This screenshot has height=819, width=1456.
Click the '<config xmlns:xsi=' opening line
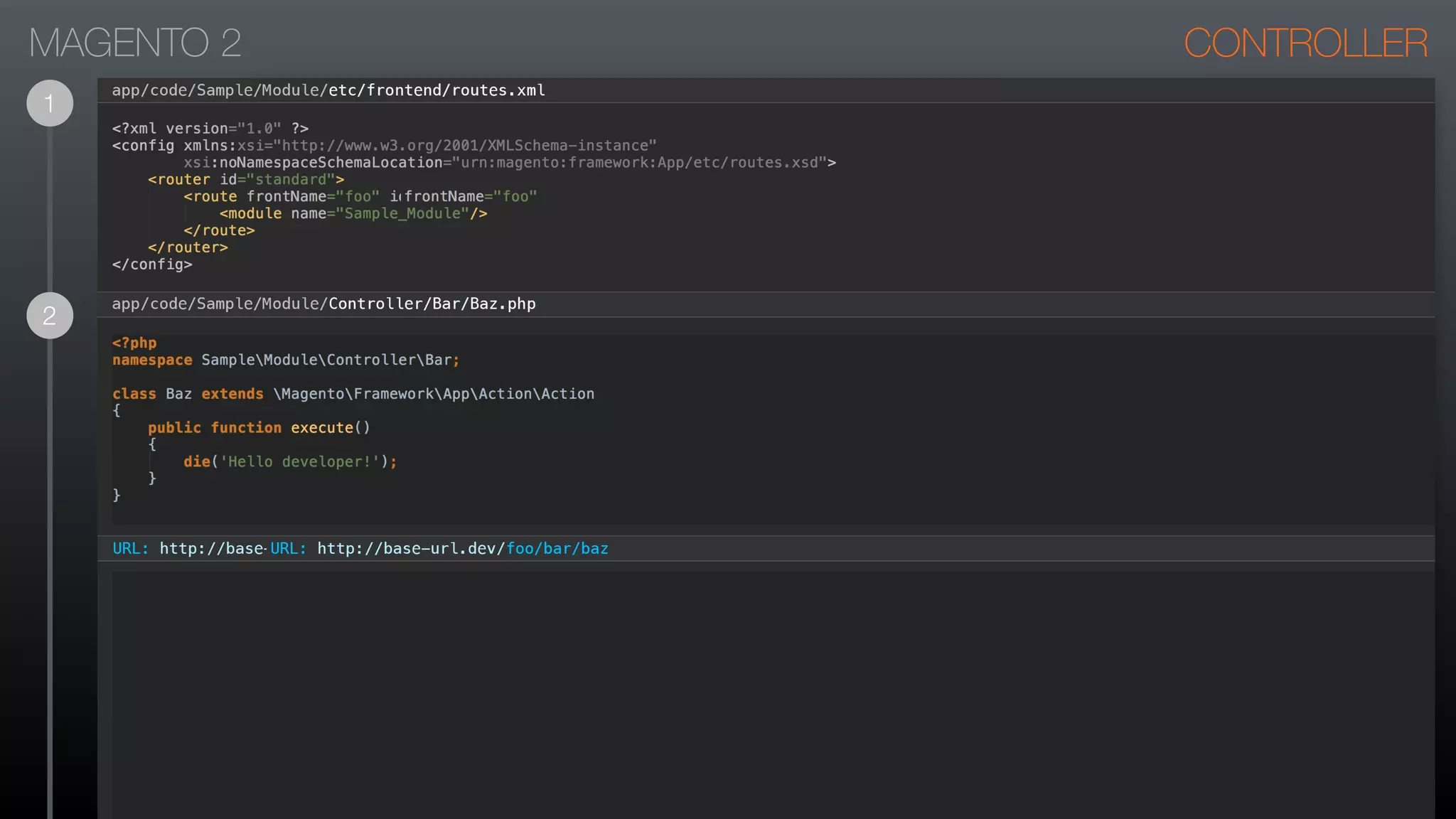coord(385,146)
